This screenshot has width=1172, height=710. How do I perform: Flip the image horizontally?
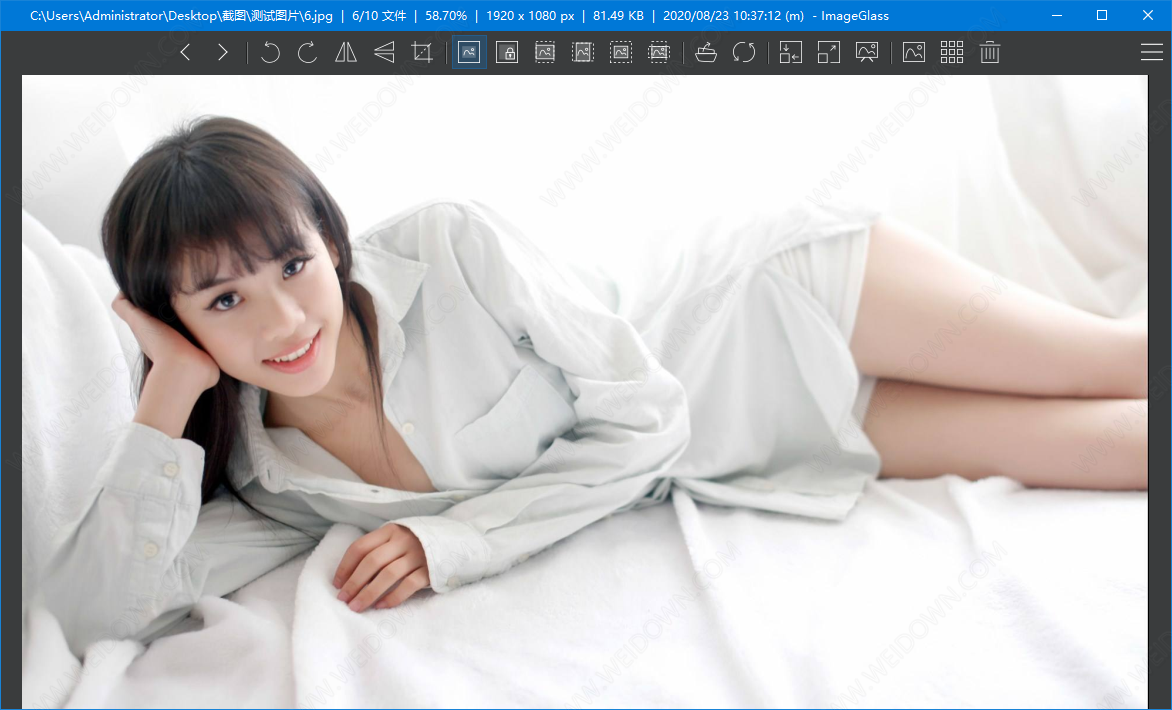click(346, 53)
